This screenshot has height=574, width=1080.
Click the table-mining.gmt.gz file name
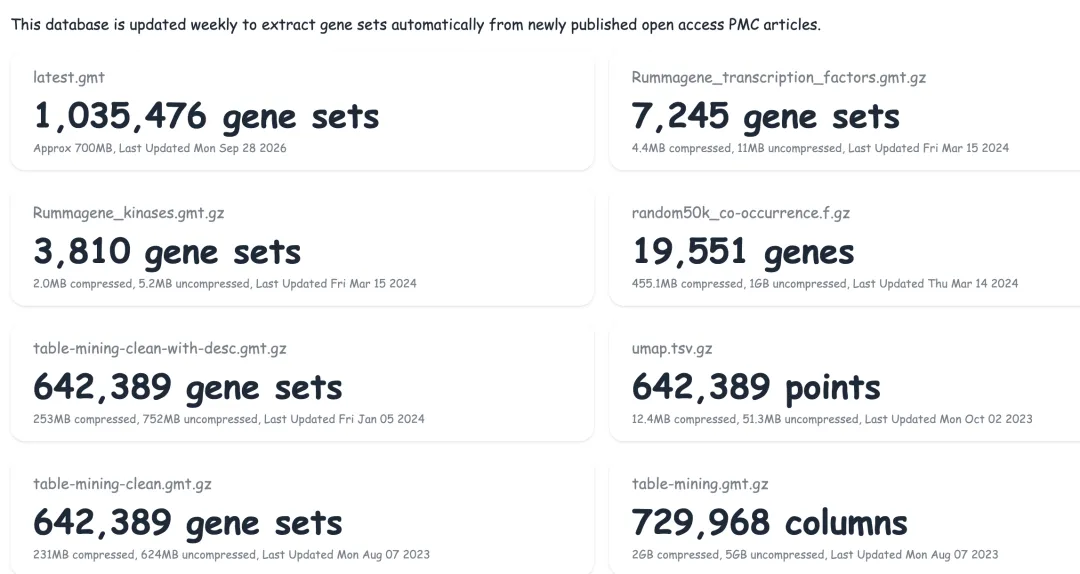[x=700, y=484]
